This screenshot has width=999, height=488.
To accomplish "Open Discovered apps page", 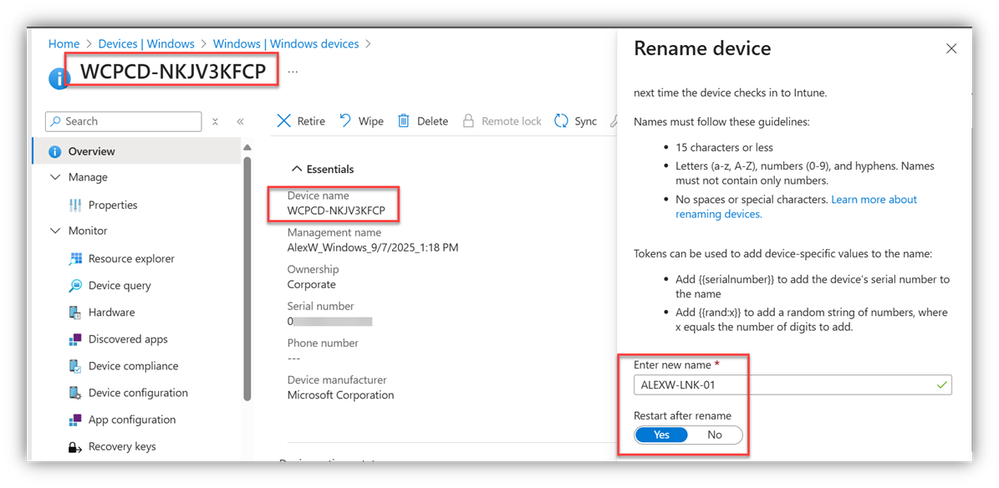I will coord(128,339).
